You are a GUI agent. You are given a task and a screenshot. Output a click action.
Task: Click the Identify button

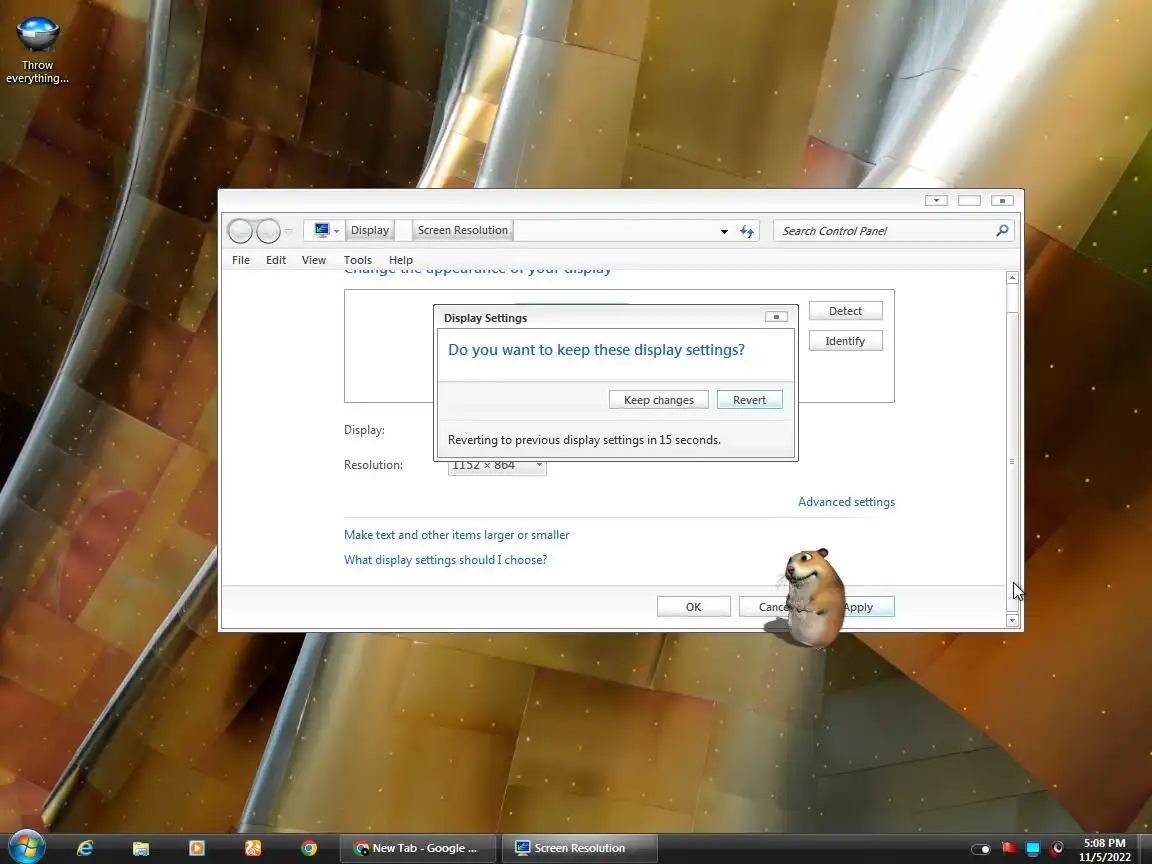[x=845, y=341]
